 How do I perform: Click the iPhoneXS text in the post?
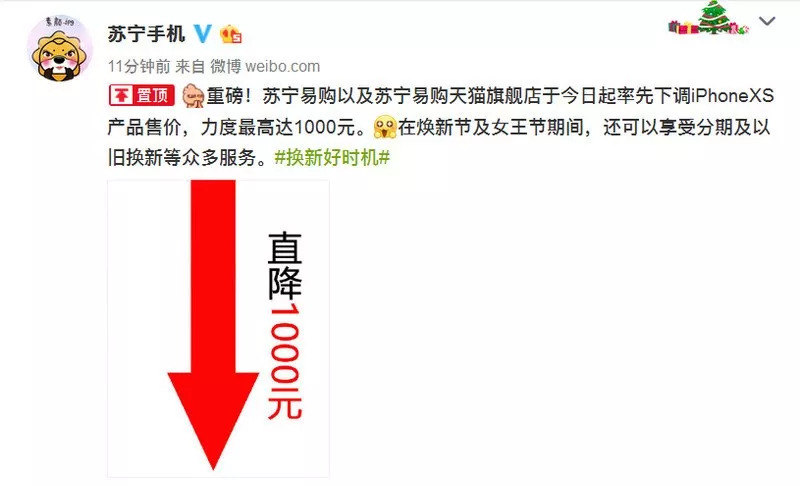[x=733, y=95]
